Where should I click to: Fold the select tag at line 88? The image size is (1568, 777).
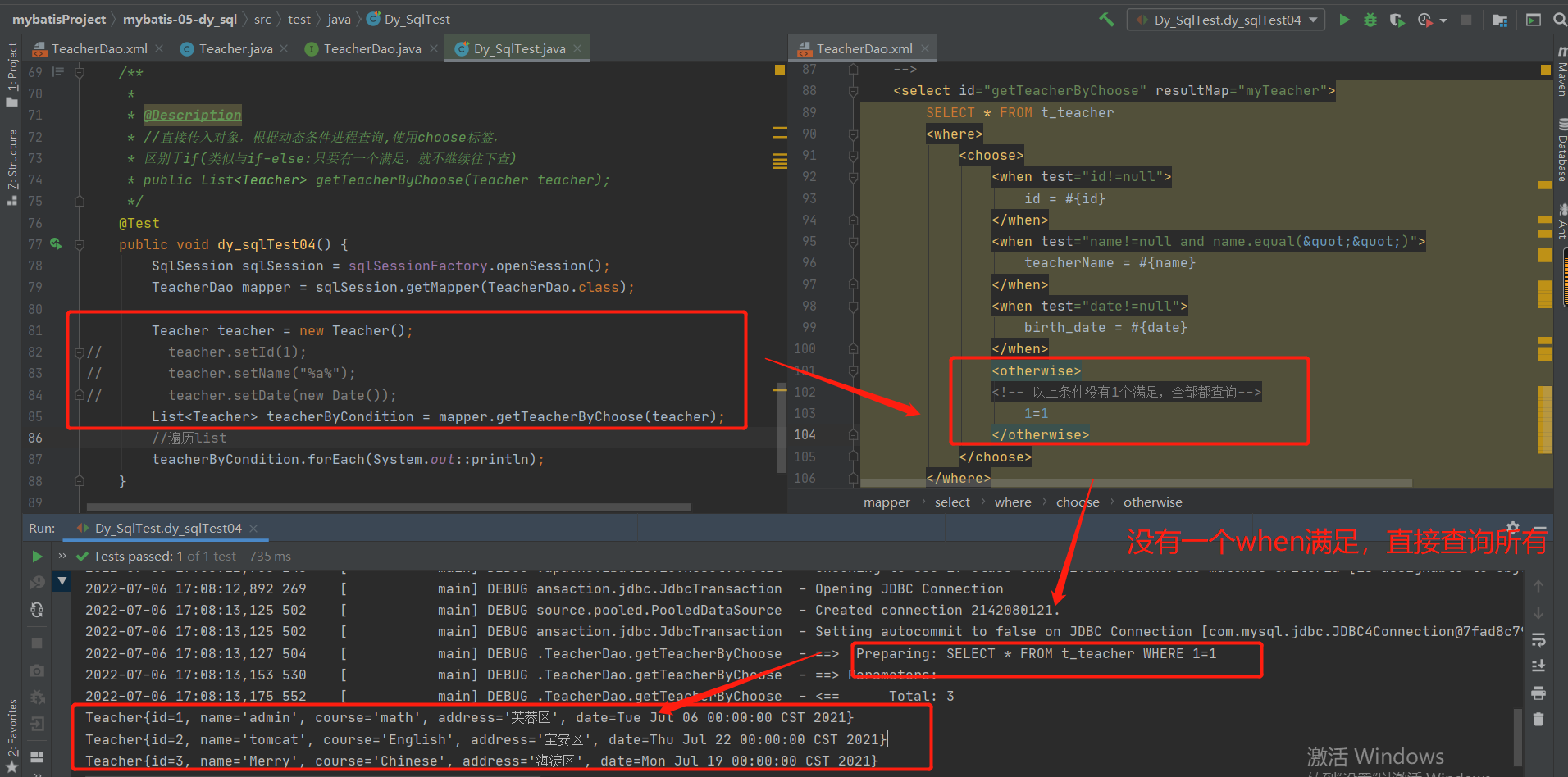click(853, 91)
